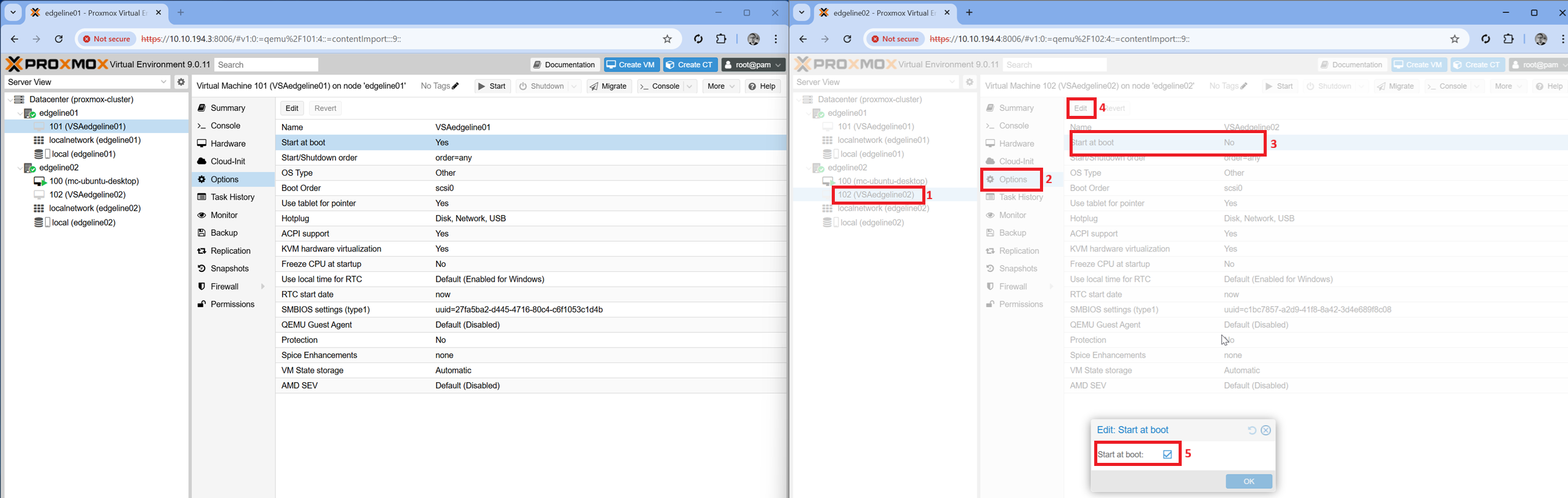Select 102 (VSAedgeline02) in the left tree
This screenshot has width=1568, height=498.
(87, 195)
